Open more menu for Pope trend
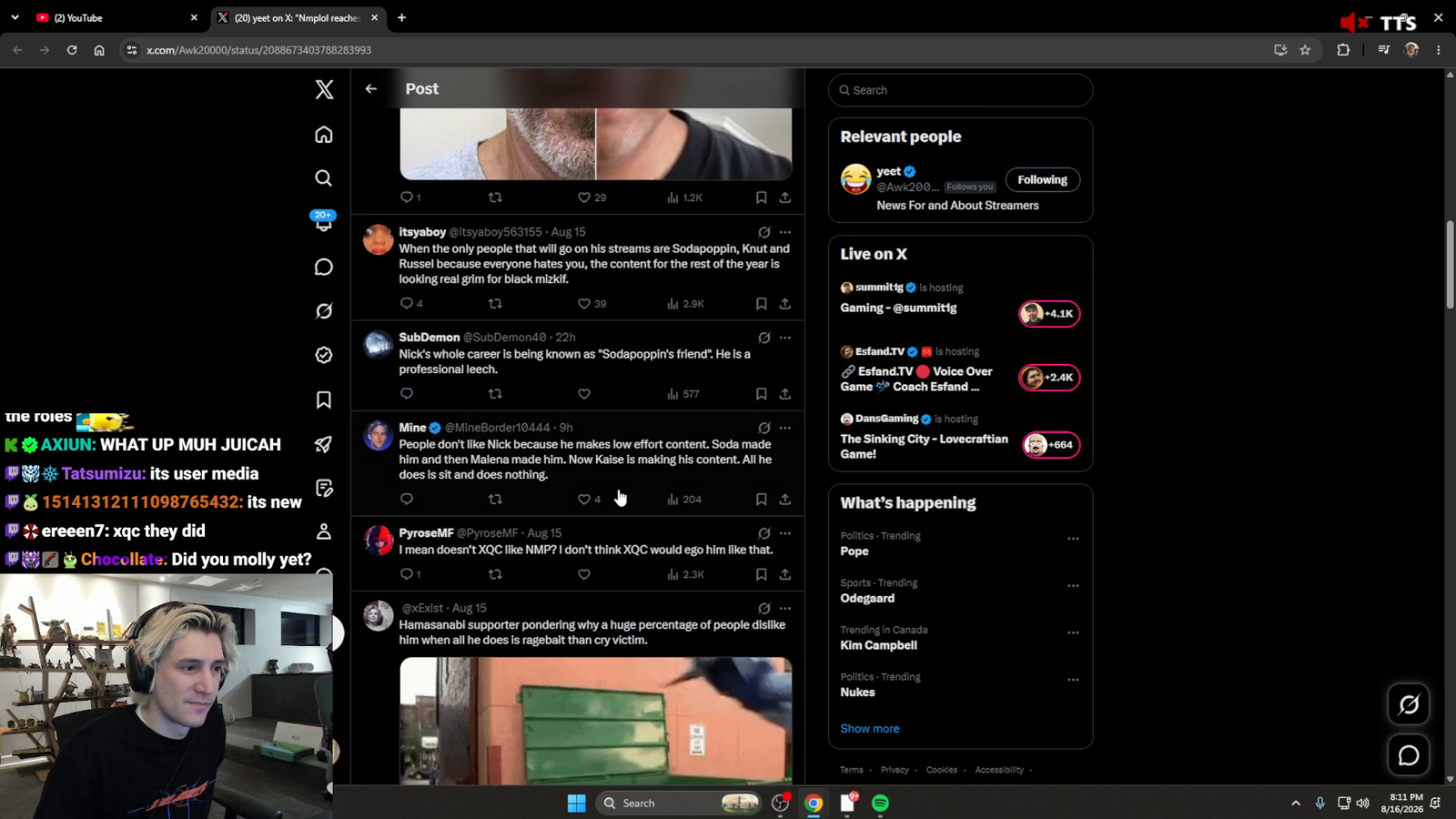 click(x=1073, y=539)
